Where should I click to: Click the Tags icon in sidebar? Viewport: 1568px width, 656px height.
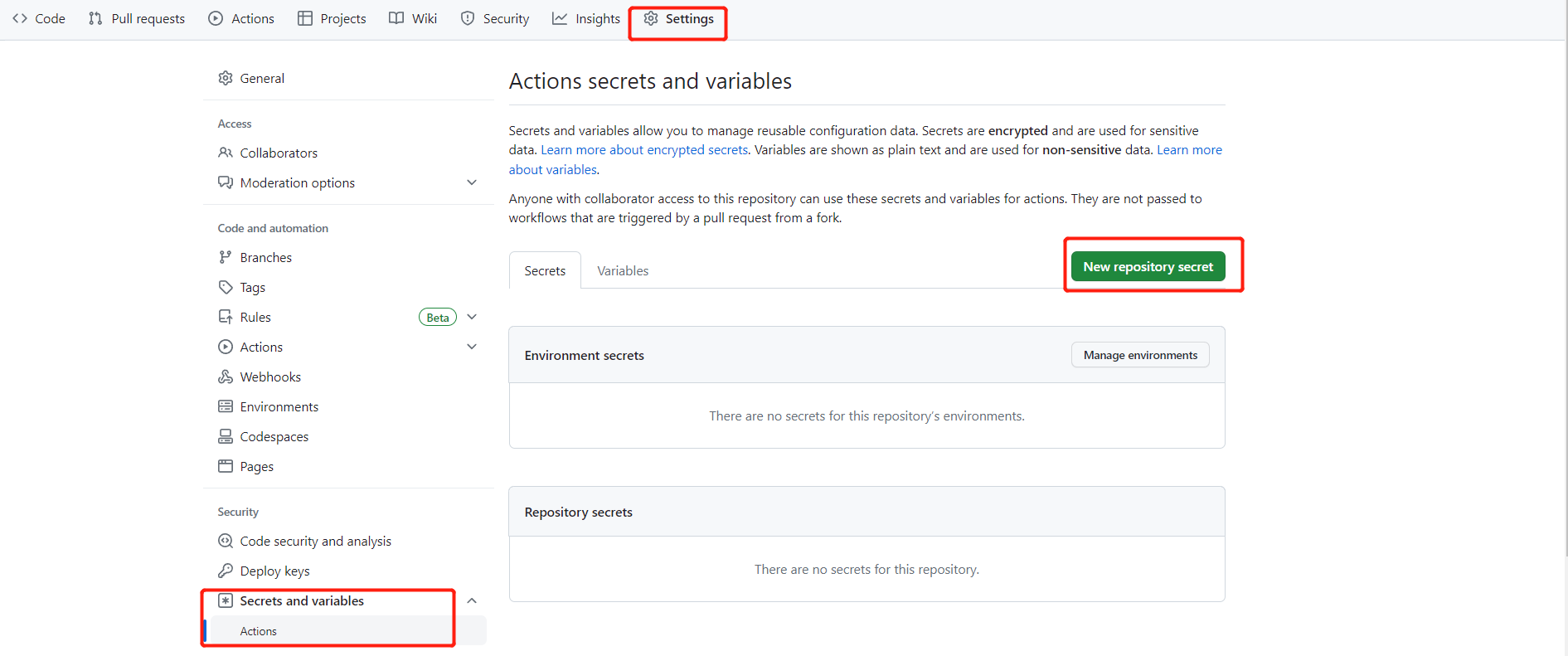click(x=225, y=287)
